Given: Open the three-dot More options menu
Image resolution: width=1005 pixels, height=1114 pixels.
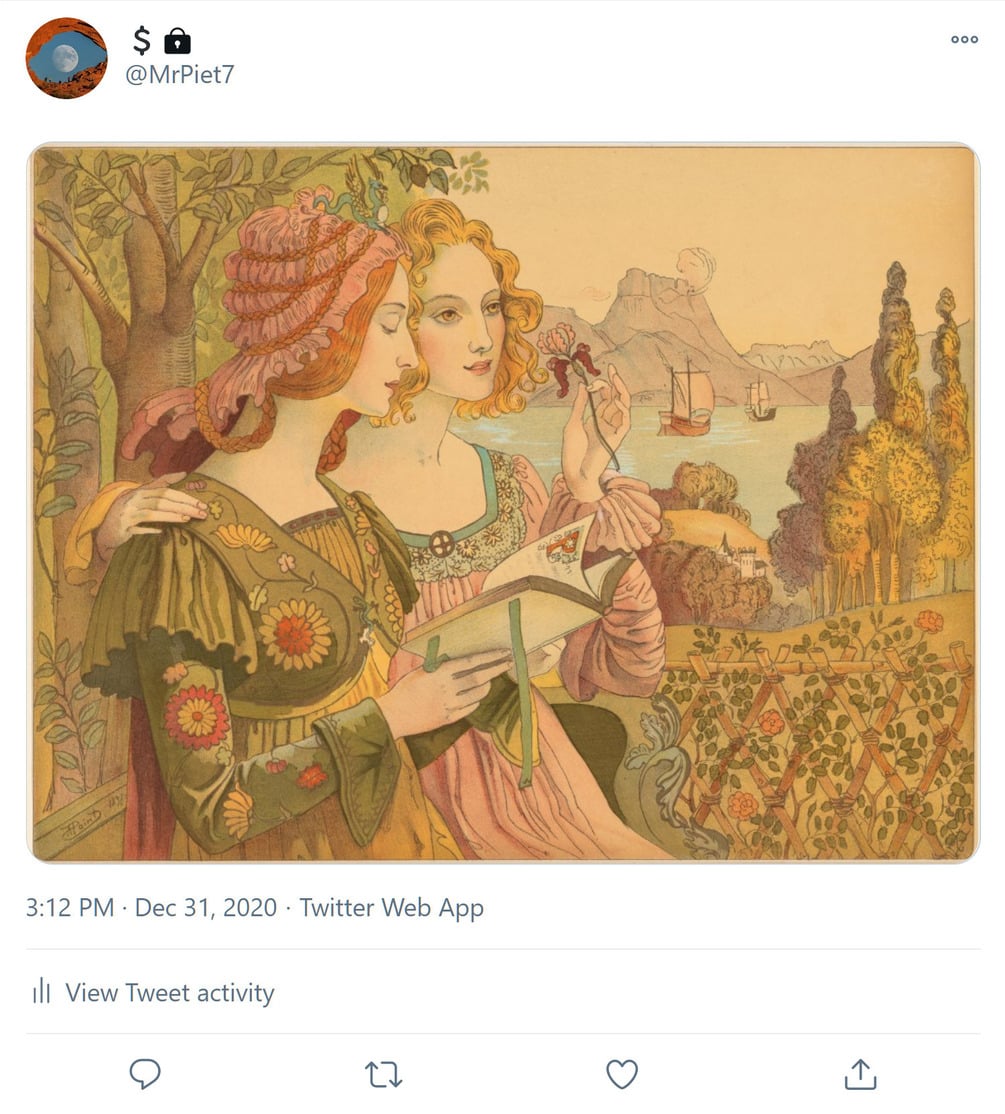Looking at the screenshot, I should pyautogui.click(x=964, y=40).
